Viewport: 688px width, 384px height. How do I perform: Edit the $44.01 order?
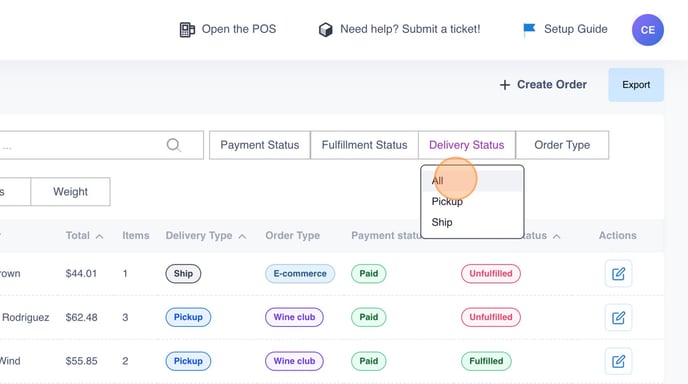click(x=618, y=274)
